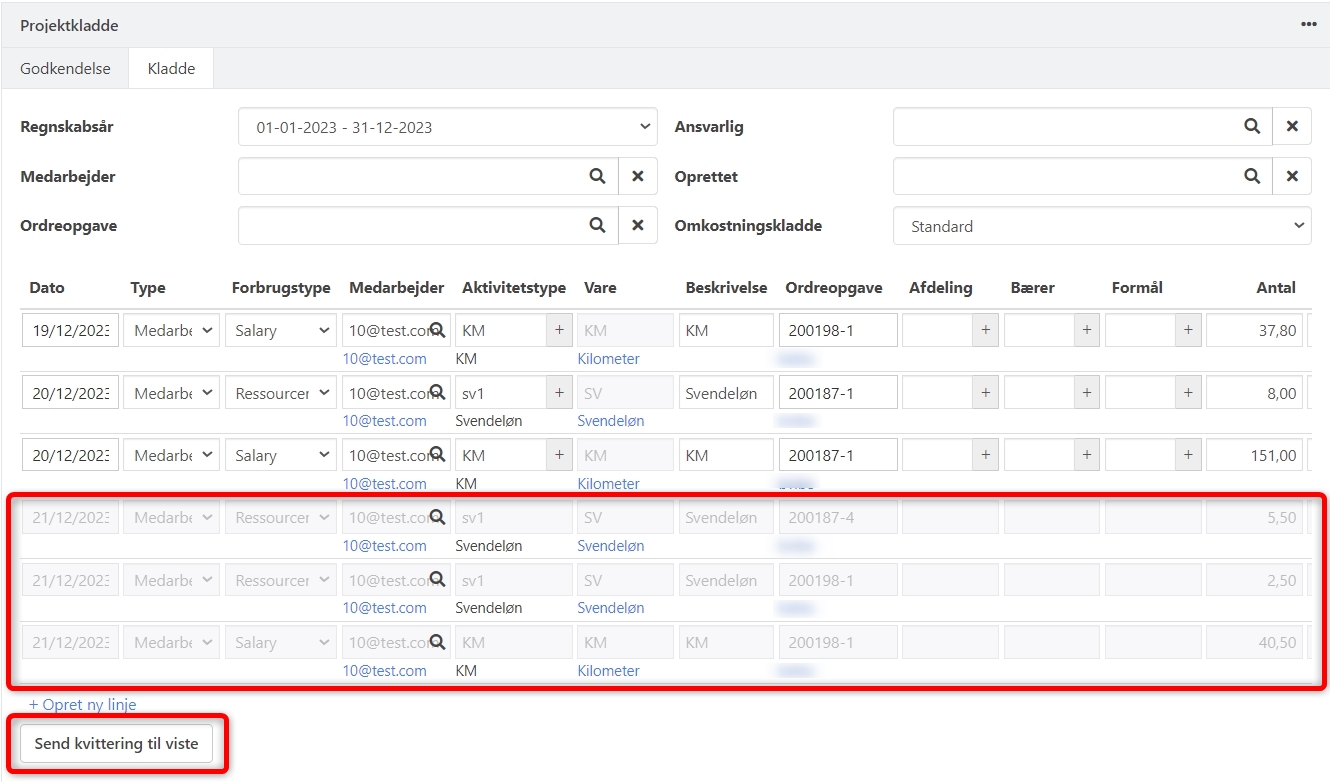Screen dimensions: 1330x782
Task: Open the Ordreopgave filter search magnifier
Action: [597, 225]
